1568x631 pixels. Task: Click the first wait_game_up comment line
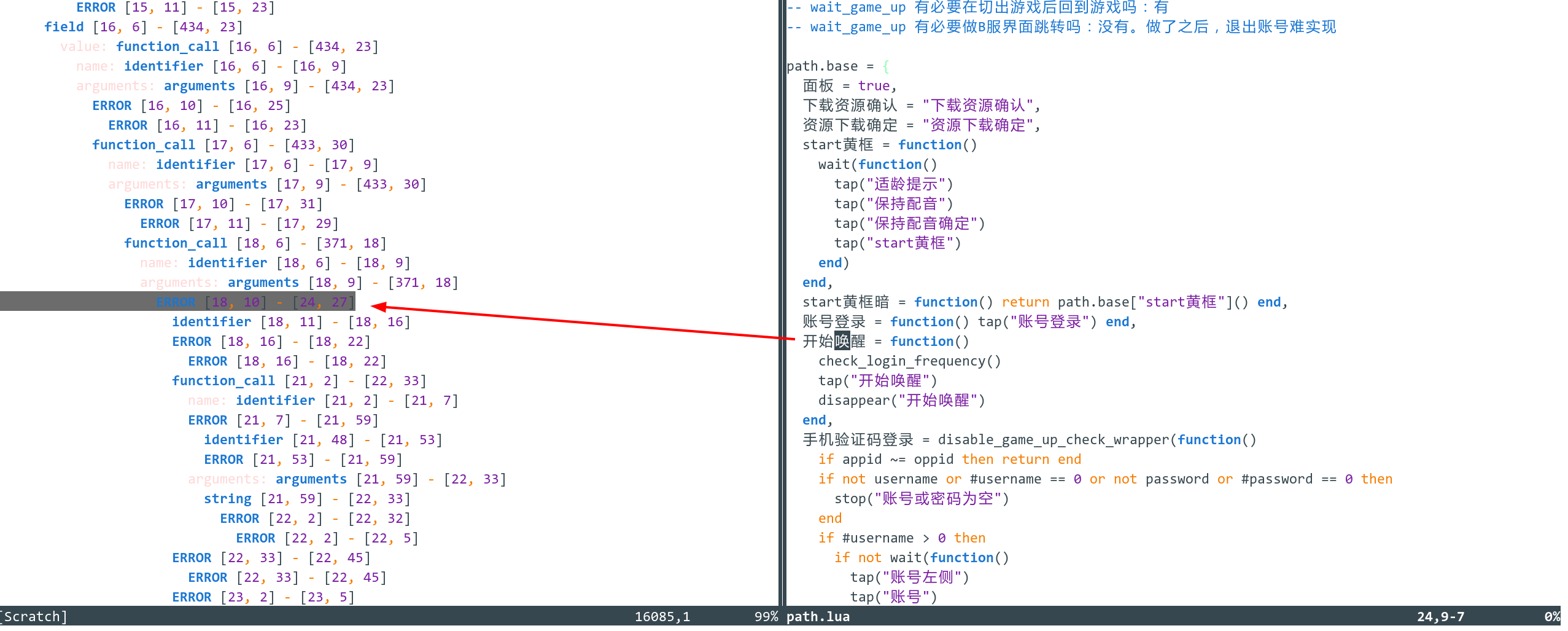pos(977,7)
